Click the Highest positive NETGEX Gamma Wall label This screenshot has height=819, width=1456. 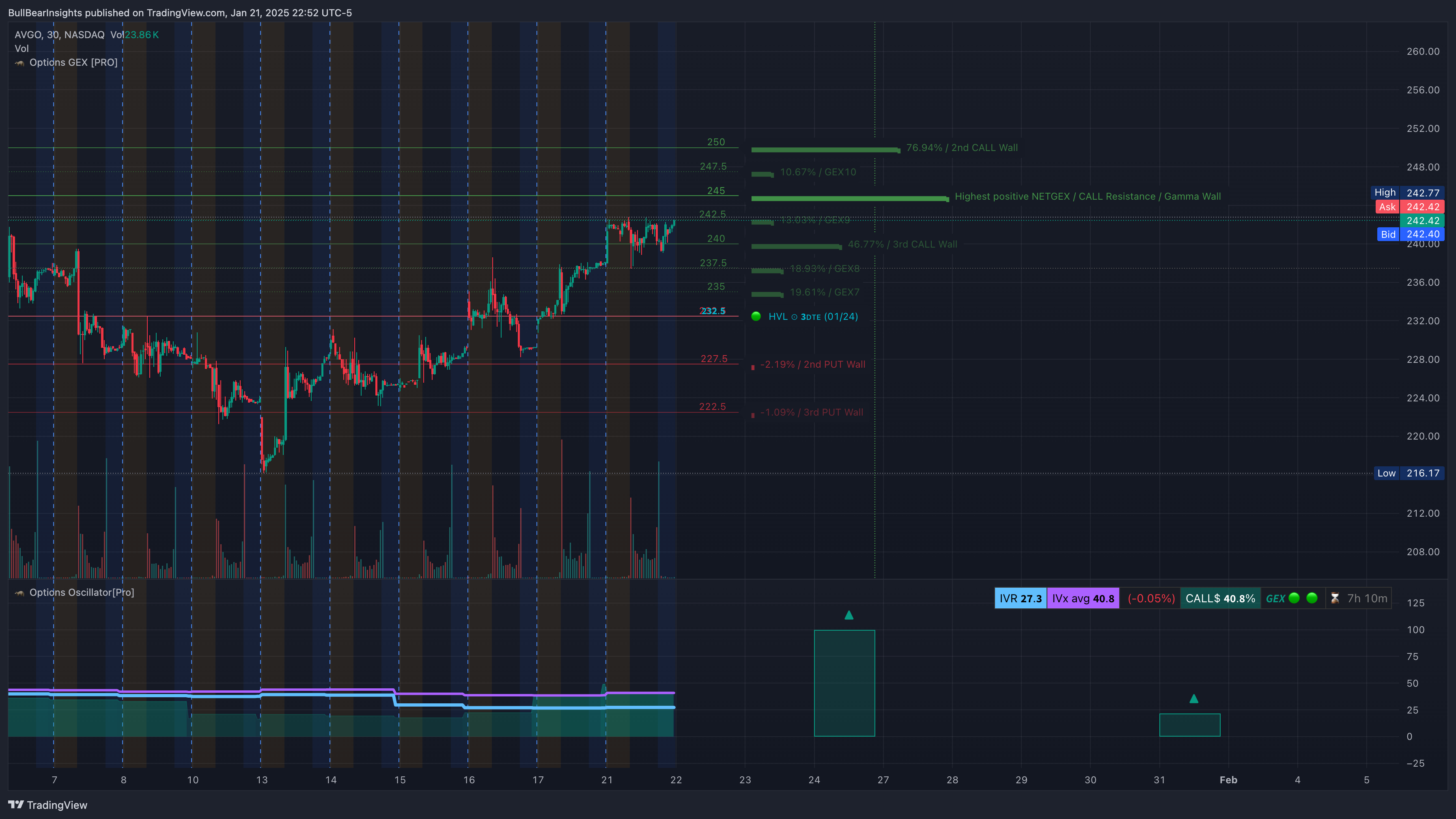[1088, 197]
